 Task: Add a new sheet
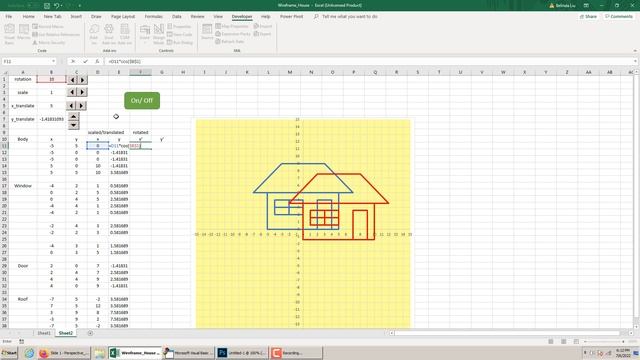(90, 333)
